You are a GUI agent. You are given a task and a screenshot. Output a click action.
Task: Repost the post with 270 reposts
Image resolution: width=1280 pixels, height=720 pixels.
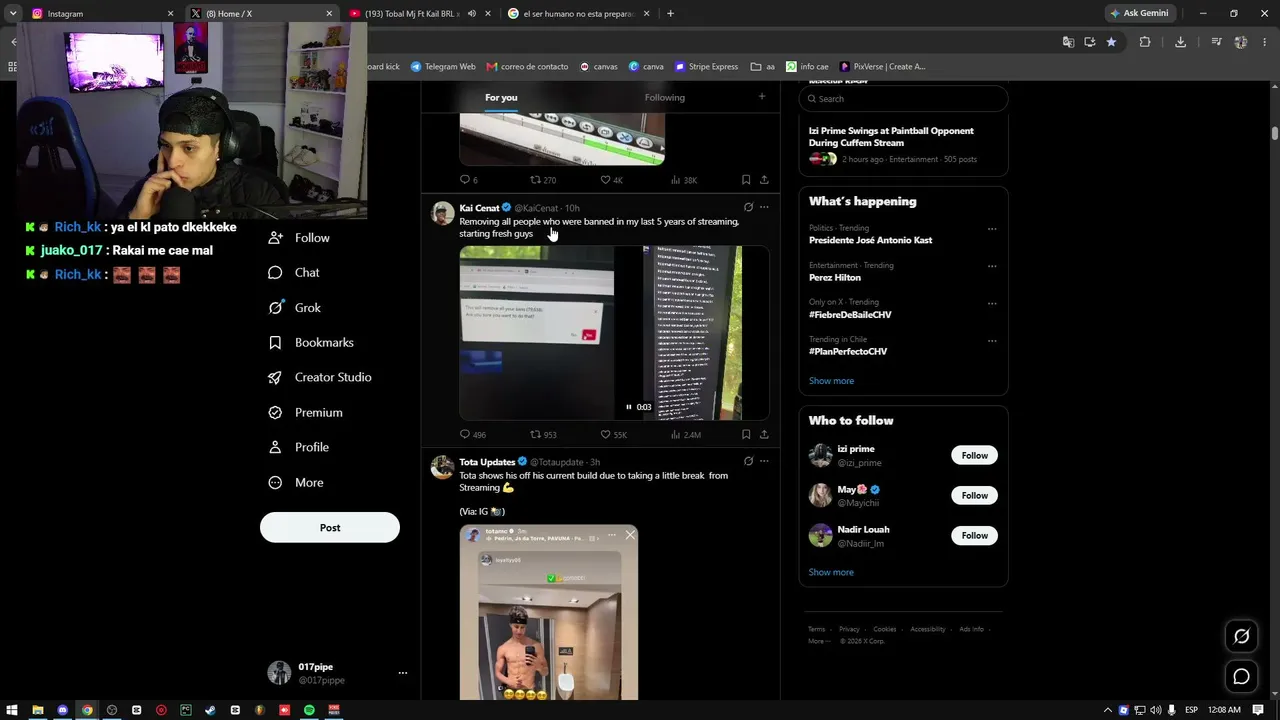pyautogui.click(x=543, y=180)
